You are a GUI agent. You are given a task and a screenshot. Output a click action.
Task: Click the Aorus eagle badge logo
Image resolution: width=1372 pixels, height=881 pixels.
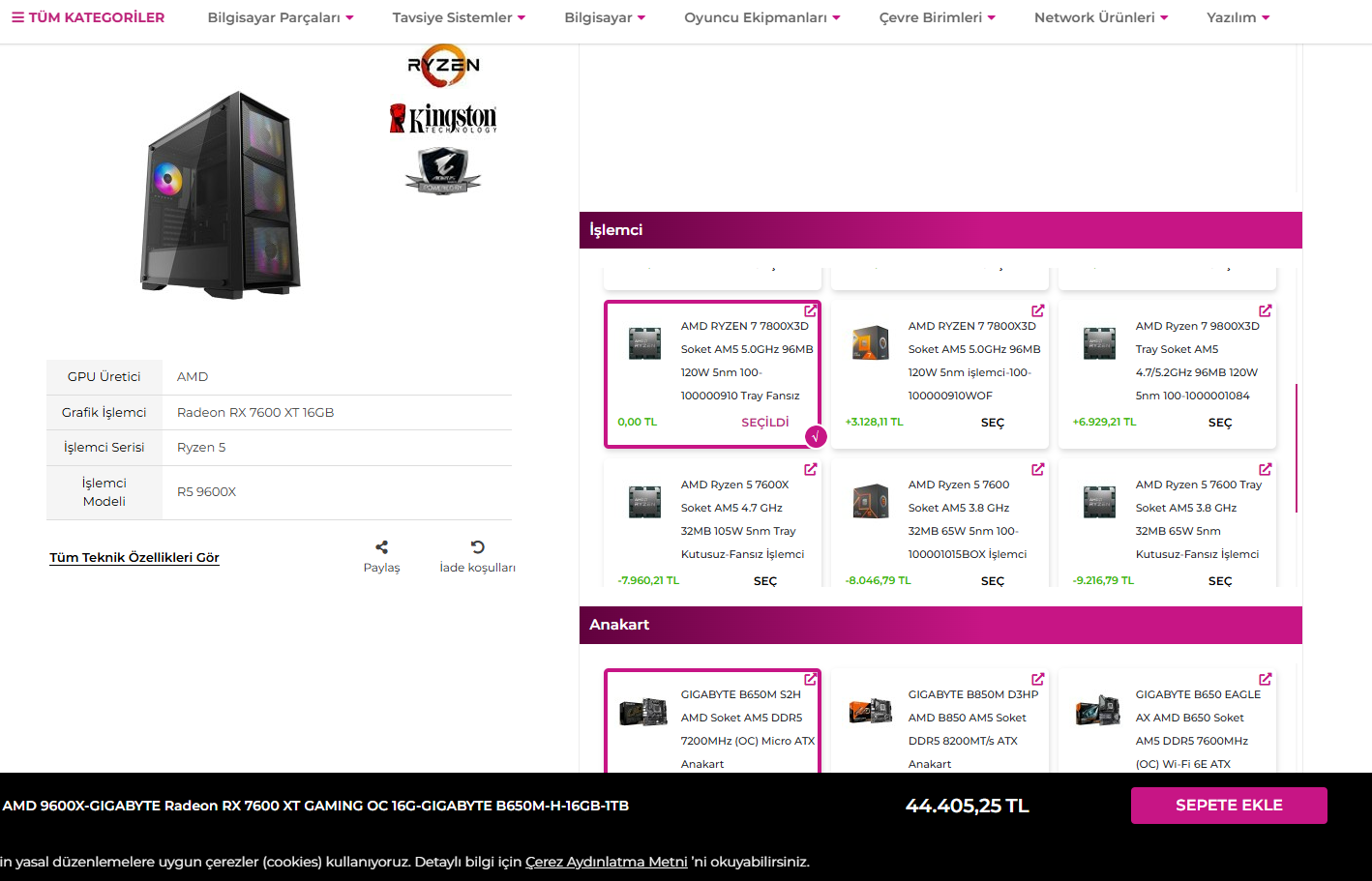click(x=443, y=171)
